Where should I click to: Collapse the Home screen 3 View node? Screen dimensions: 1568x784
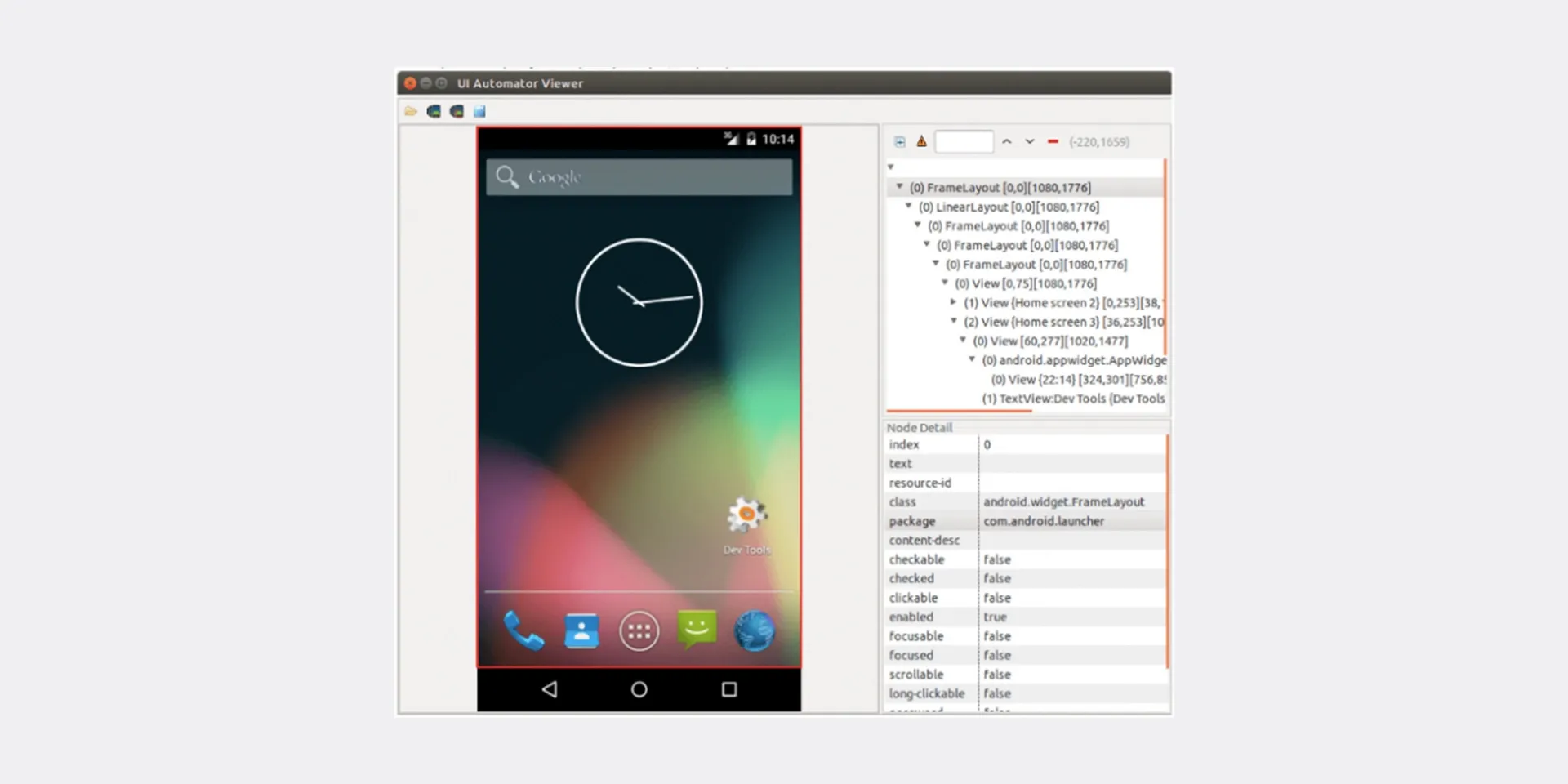[953, 321]
